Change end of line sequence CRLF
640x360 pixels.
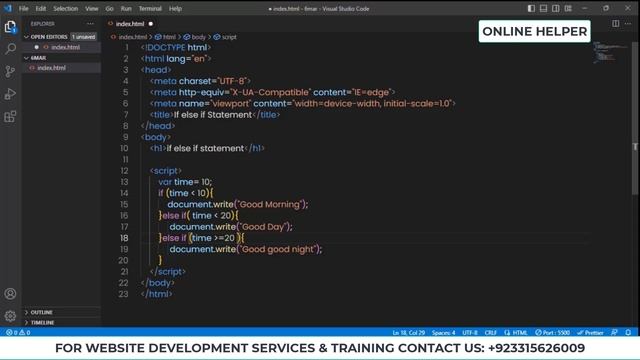[491, 333]
